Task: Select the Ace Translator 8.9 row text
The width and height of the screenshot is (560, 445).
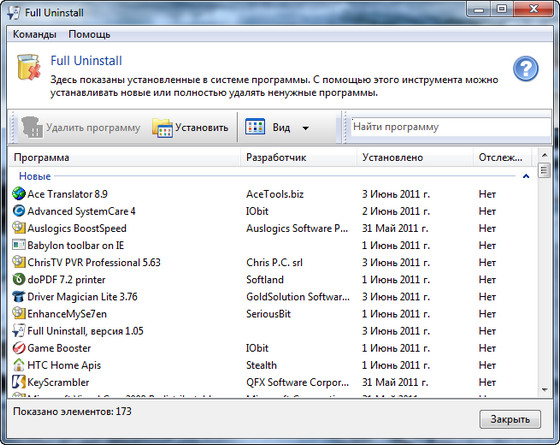Action: point(68,194)
